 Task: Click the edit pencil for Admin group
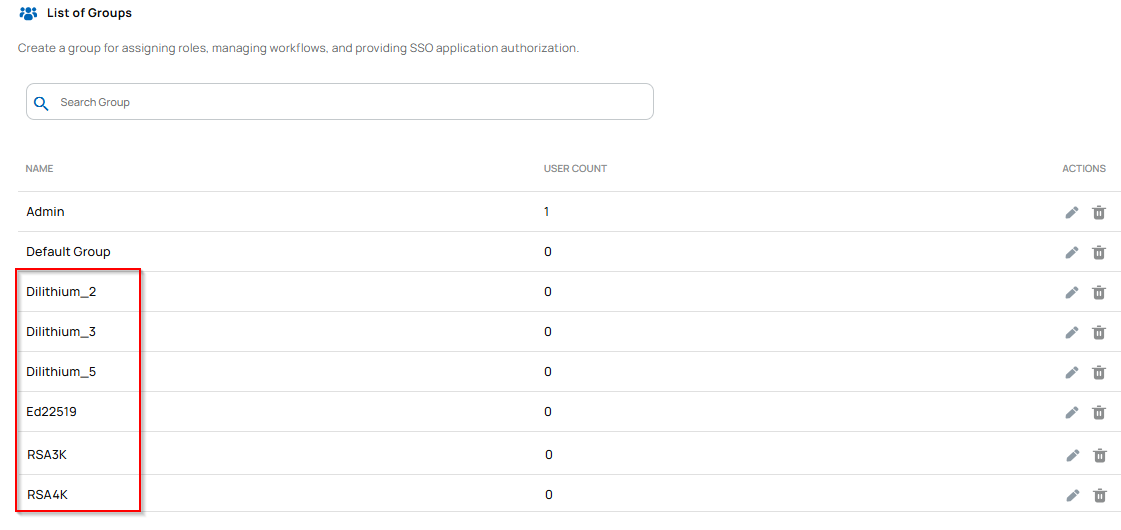coord(1071,212)
